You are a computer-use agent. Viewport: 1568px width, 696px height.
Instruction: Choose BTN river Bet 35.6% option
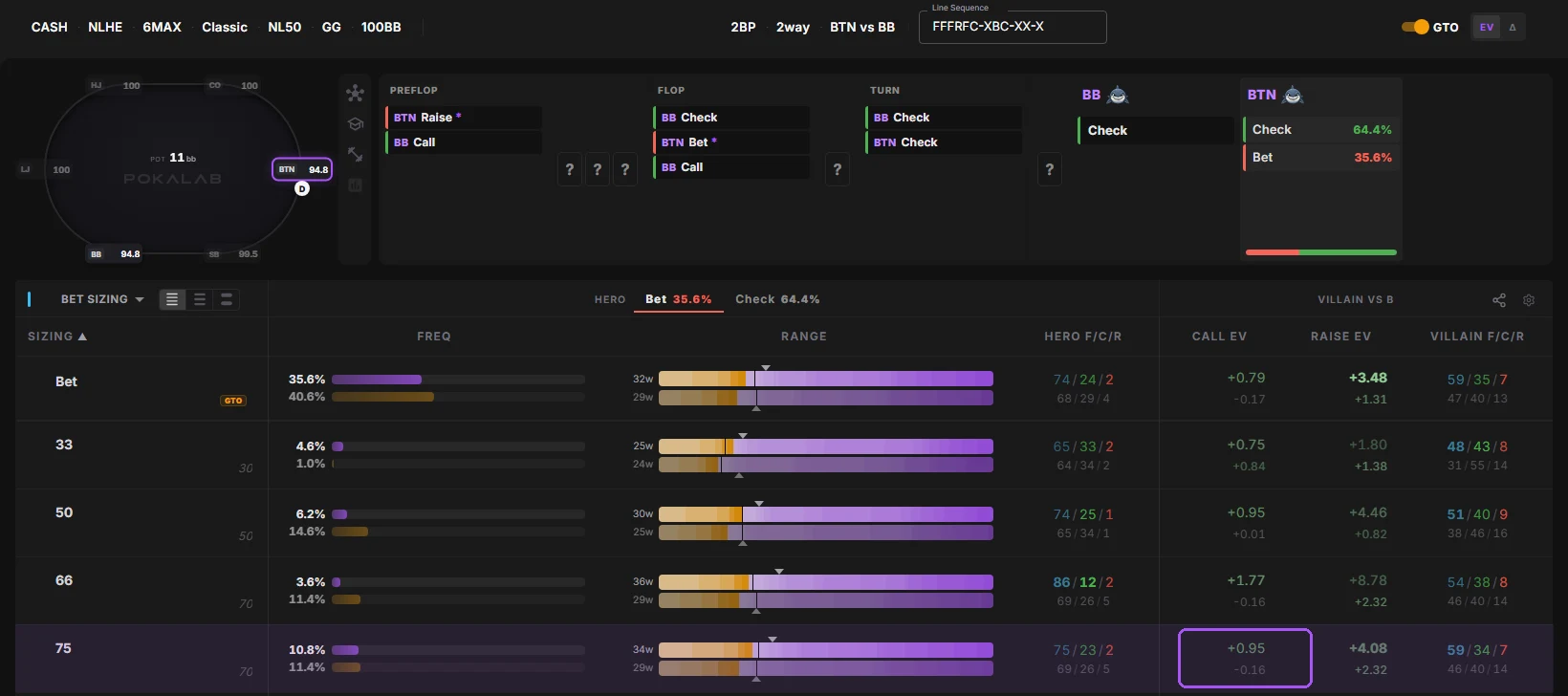[x=1321, y=158]
